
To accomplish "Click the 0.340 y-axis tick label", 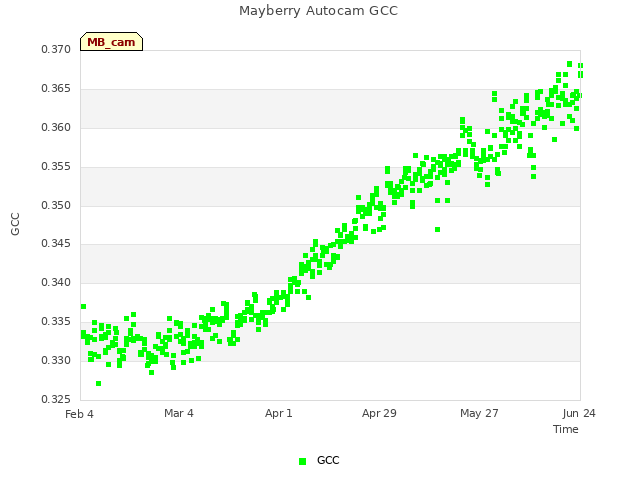I will pyautogui.click(x=56, y=282).
